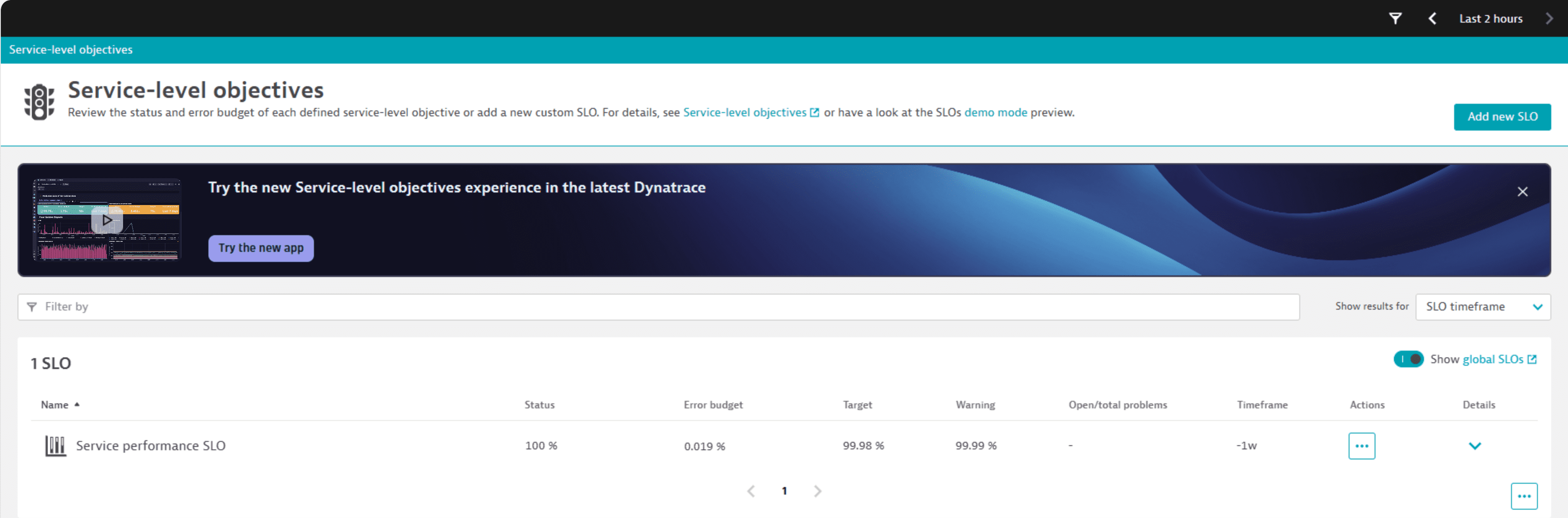Click the Try the new app button
The height and width of the screenshot is (518, 1568).
[x=261, y=249]
